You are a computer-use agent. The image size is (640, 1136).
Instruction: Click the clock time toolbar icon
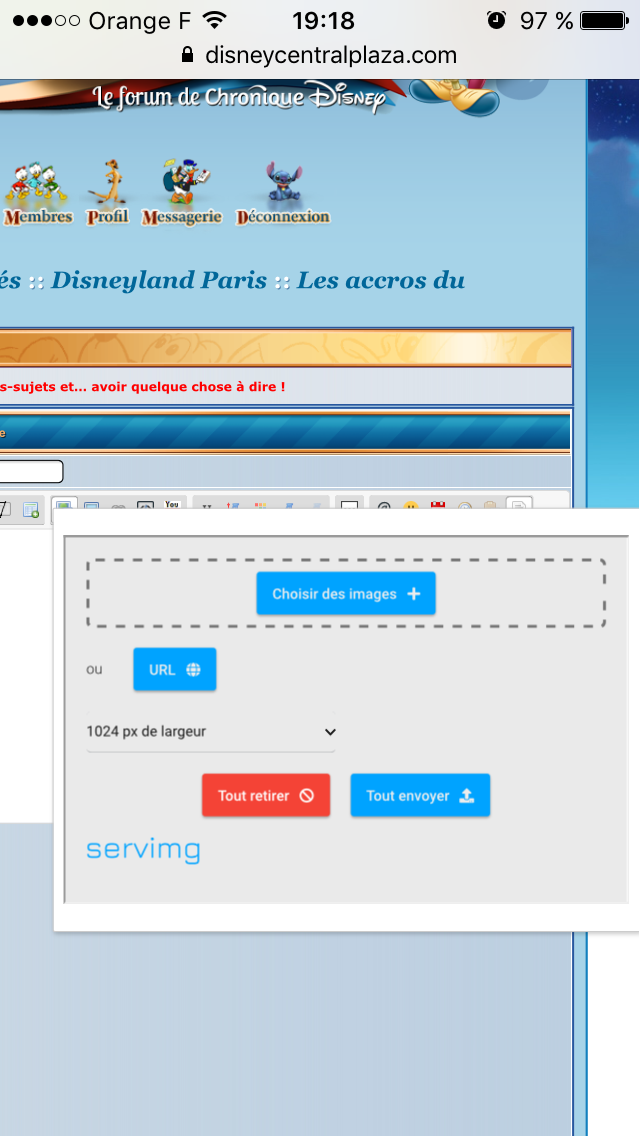click(x=464, y=506)
